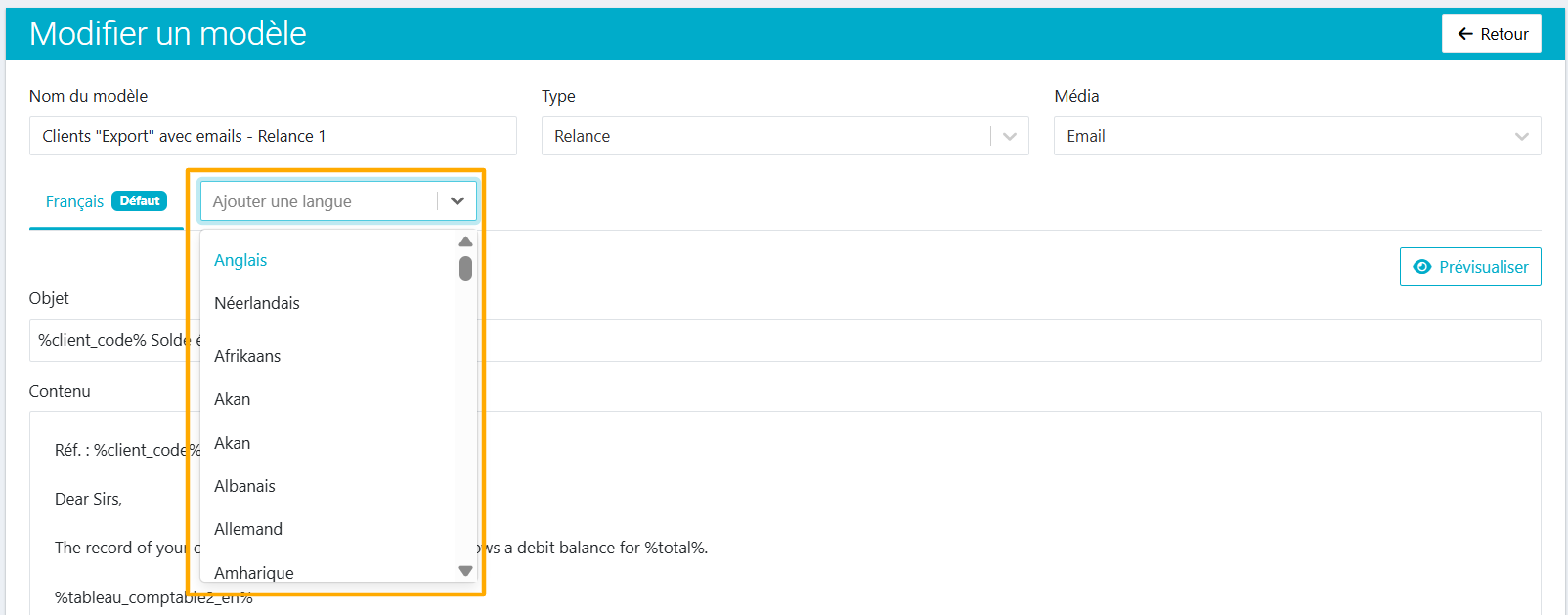Click the scroll down arrow in language list
This screenshot has width=1568, height=615.
[465, 571]
